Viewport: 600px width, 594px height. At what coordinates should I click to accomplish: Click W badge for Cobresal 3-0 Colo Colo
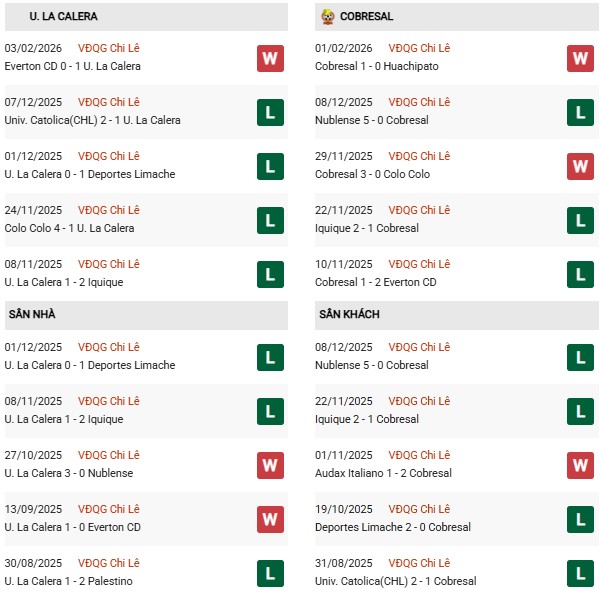tap(580, 166)
